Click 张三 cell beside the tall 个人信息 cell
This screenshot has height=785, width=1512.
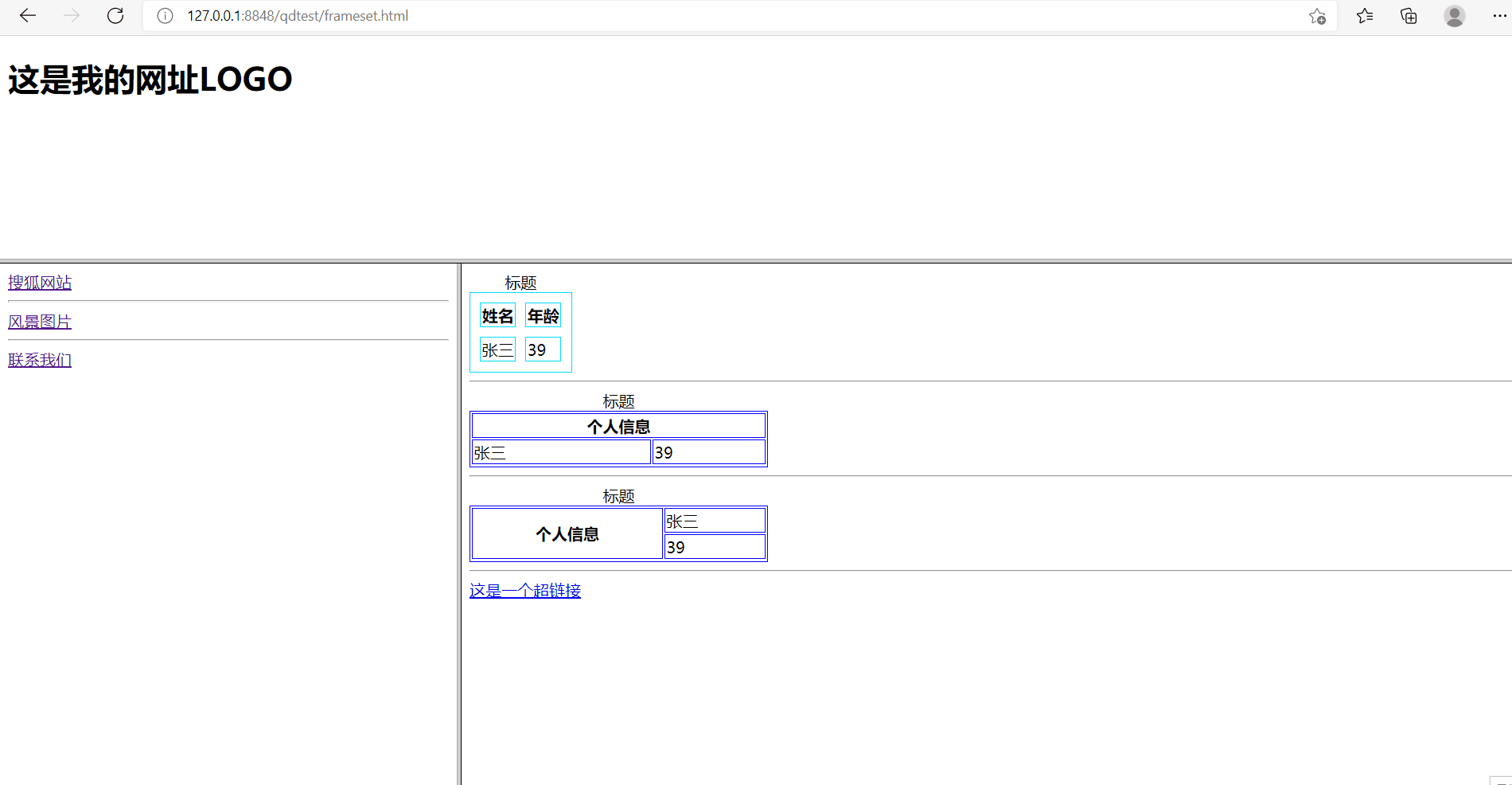tap(715, 521)
